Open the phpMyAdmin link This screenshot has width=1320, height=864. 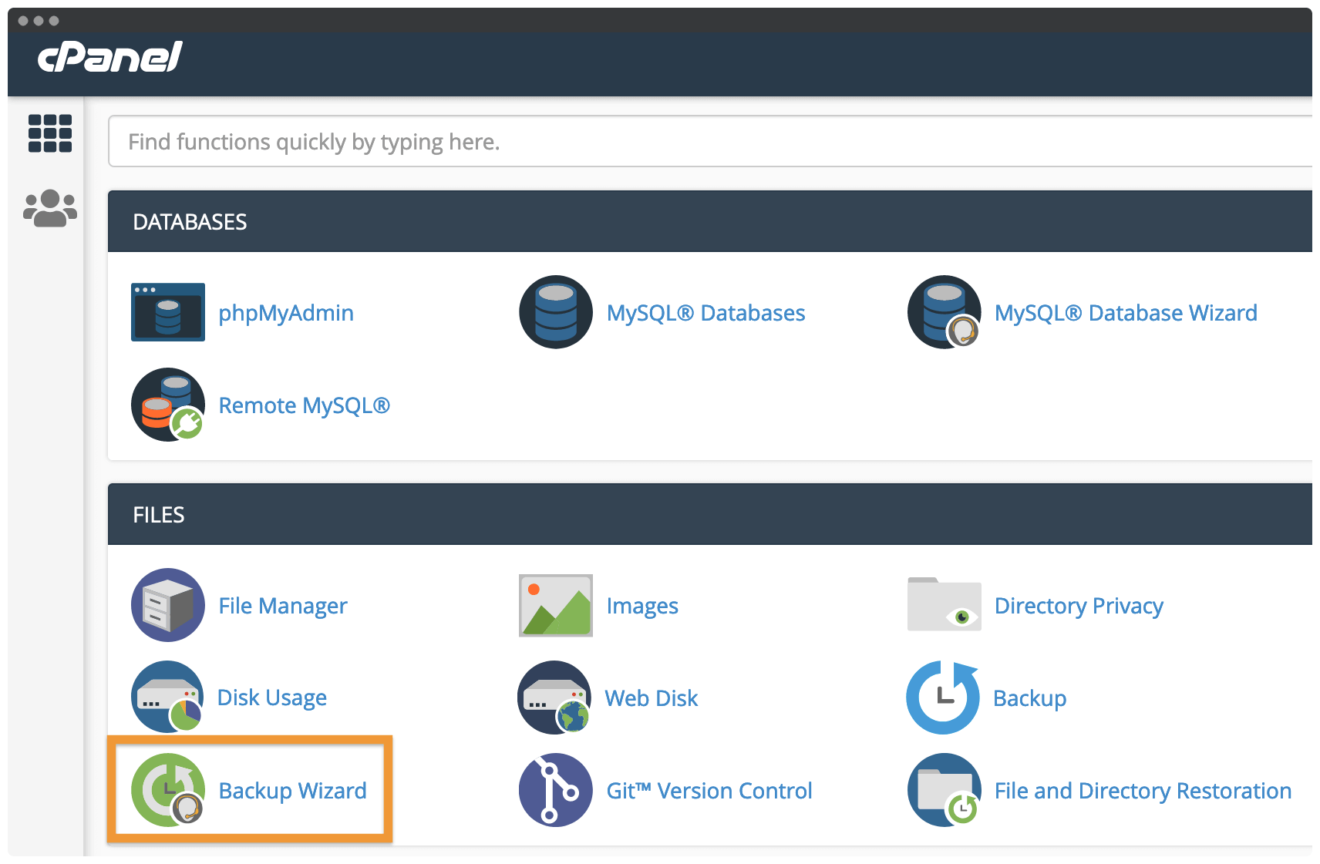click(x=286, y=313)
